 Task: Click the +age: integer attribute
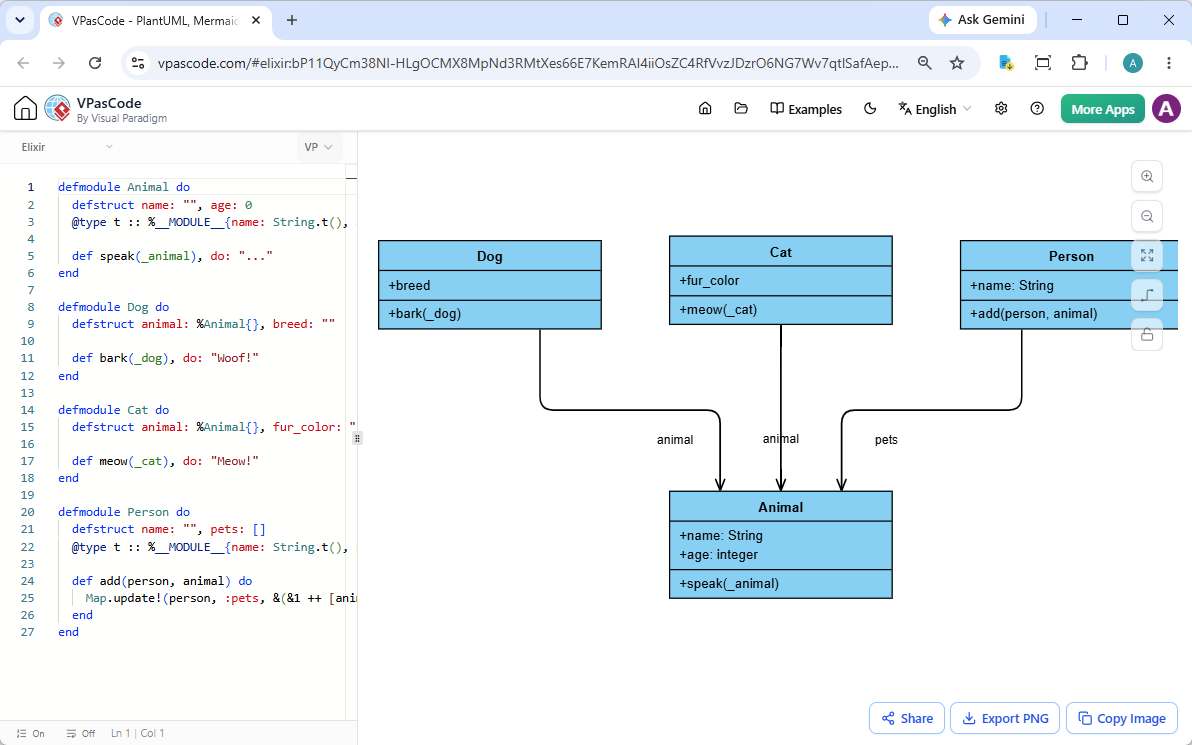click(718, 555)
